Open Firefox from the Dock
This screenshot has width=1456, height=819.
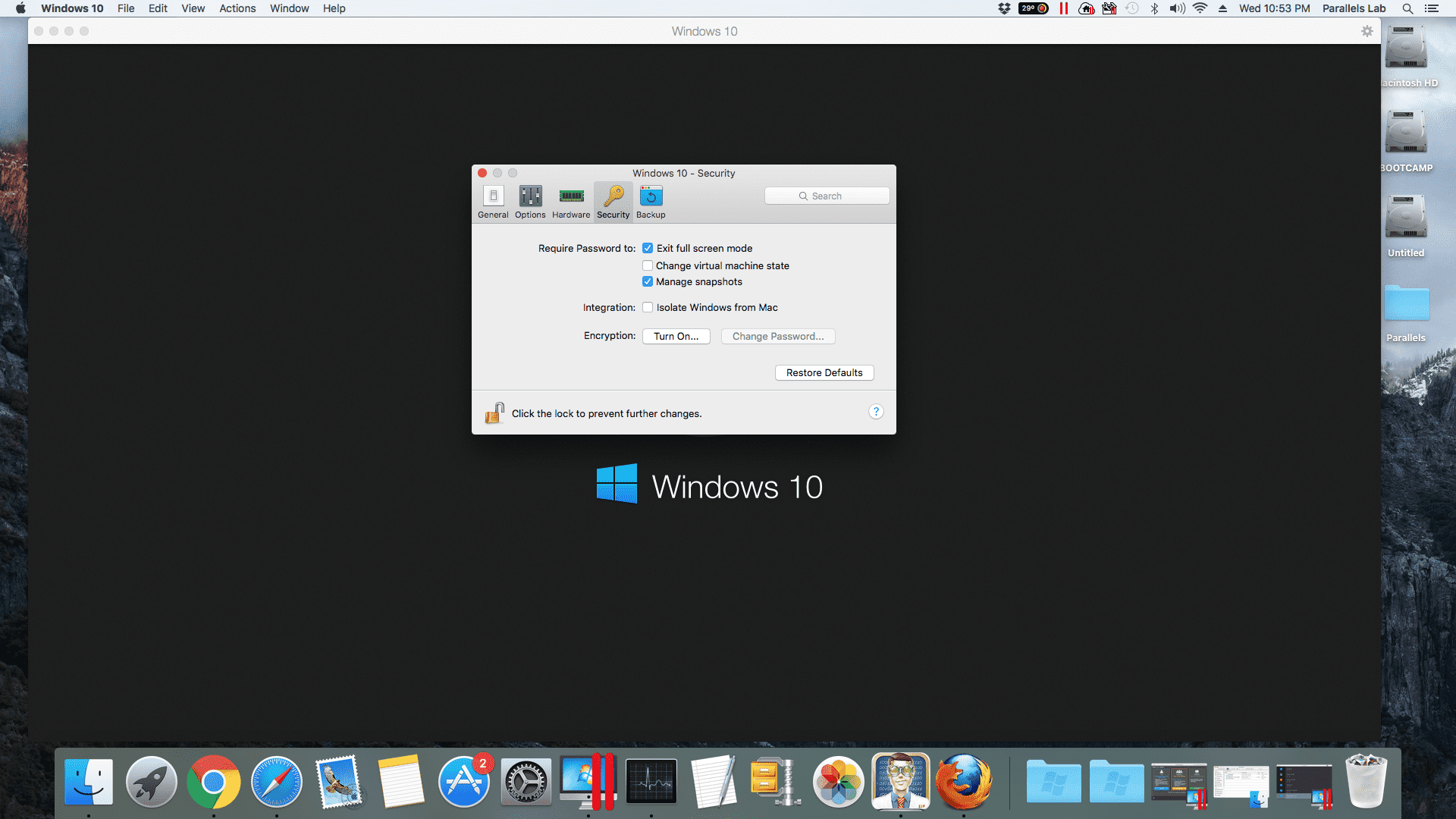coord(963,781)
